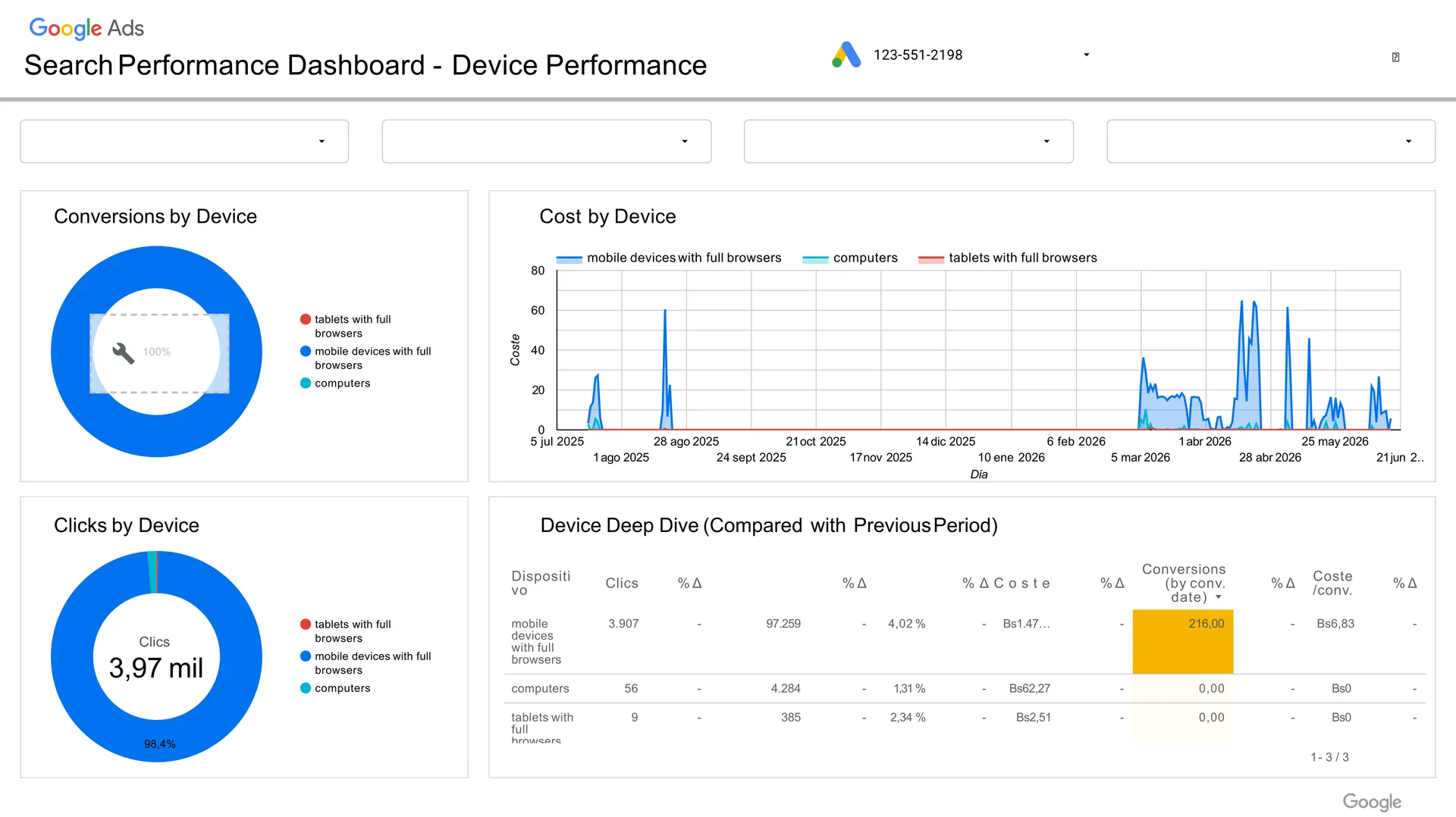Open the fourth empty filter dropdown

point(1271,141)
